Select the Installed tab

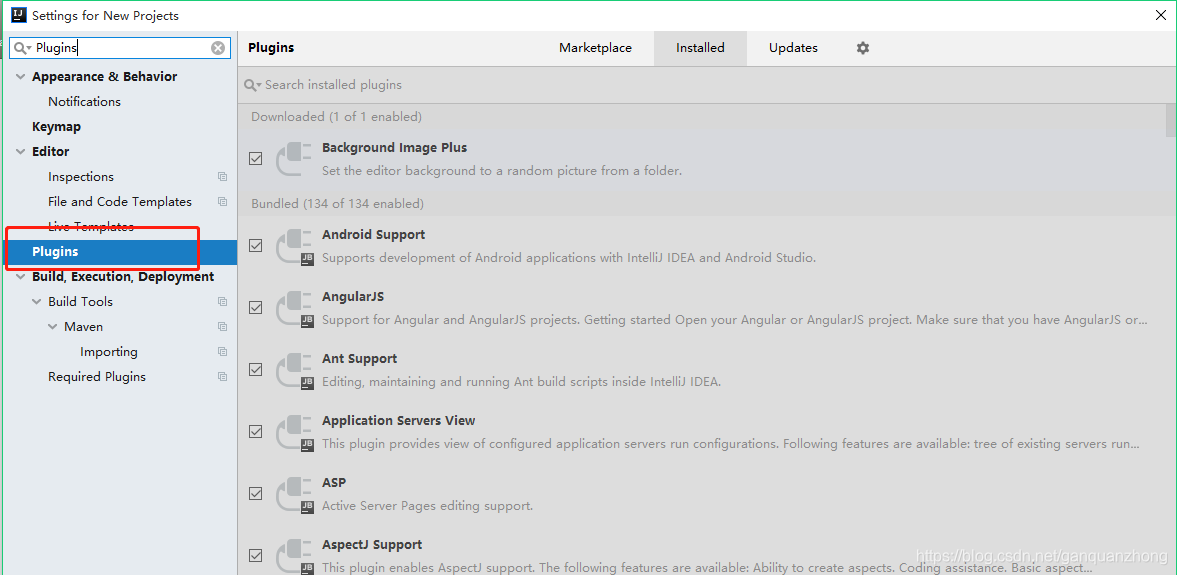point(700,48)
